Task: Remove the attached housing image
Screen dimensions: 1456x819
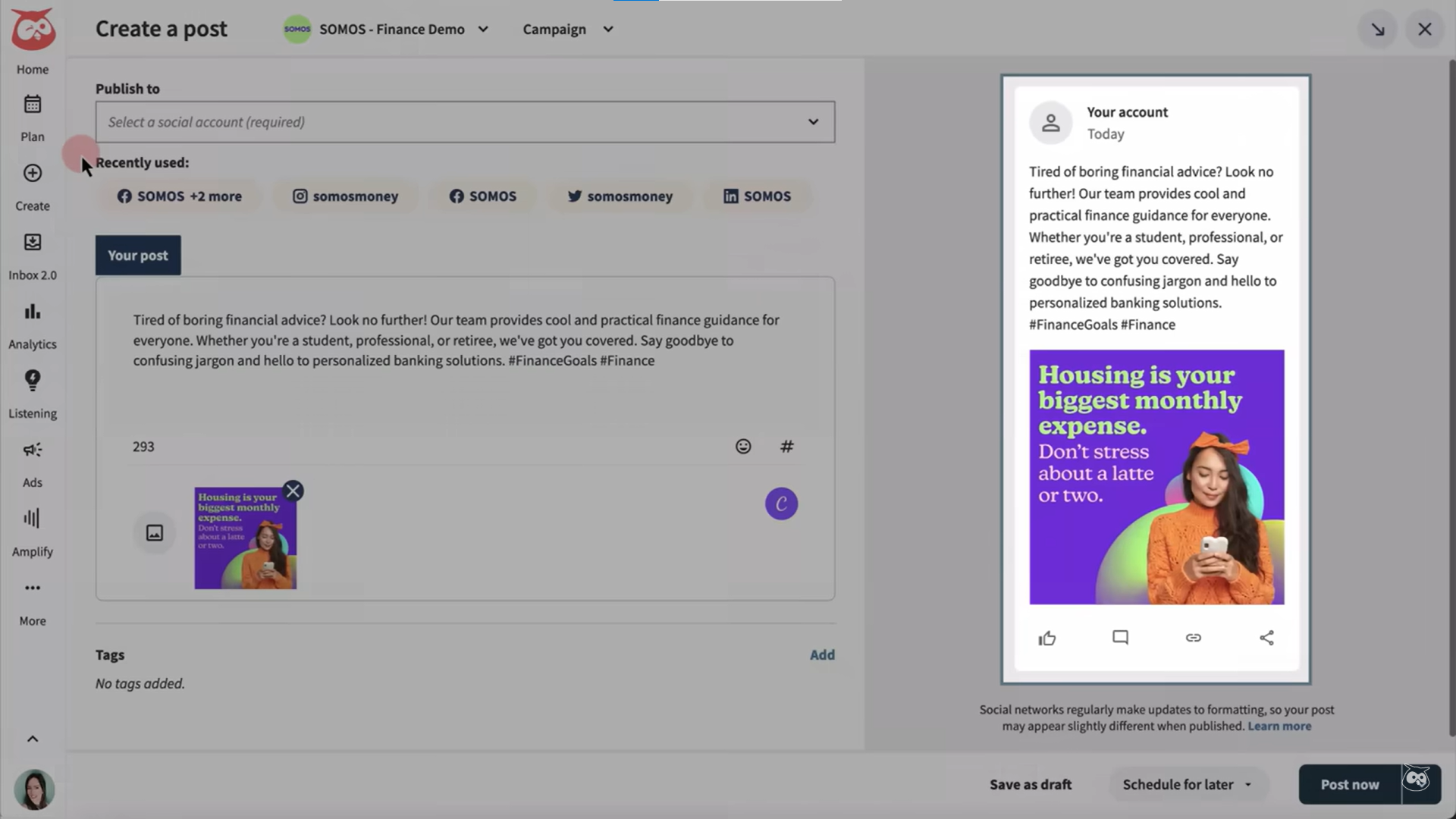Action: 293,491
